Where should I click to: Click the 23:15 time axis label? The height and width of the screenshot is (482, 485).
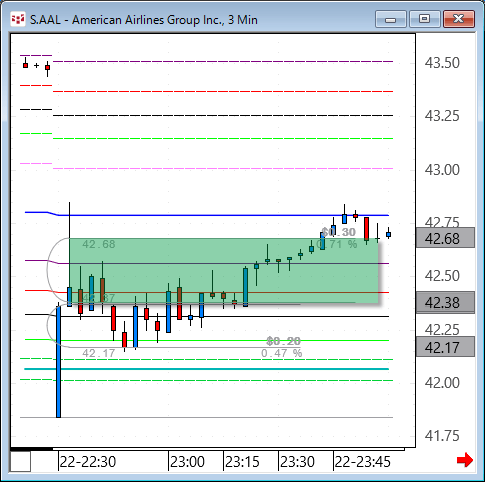tap(242, 462)
